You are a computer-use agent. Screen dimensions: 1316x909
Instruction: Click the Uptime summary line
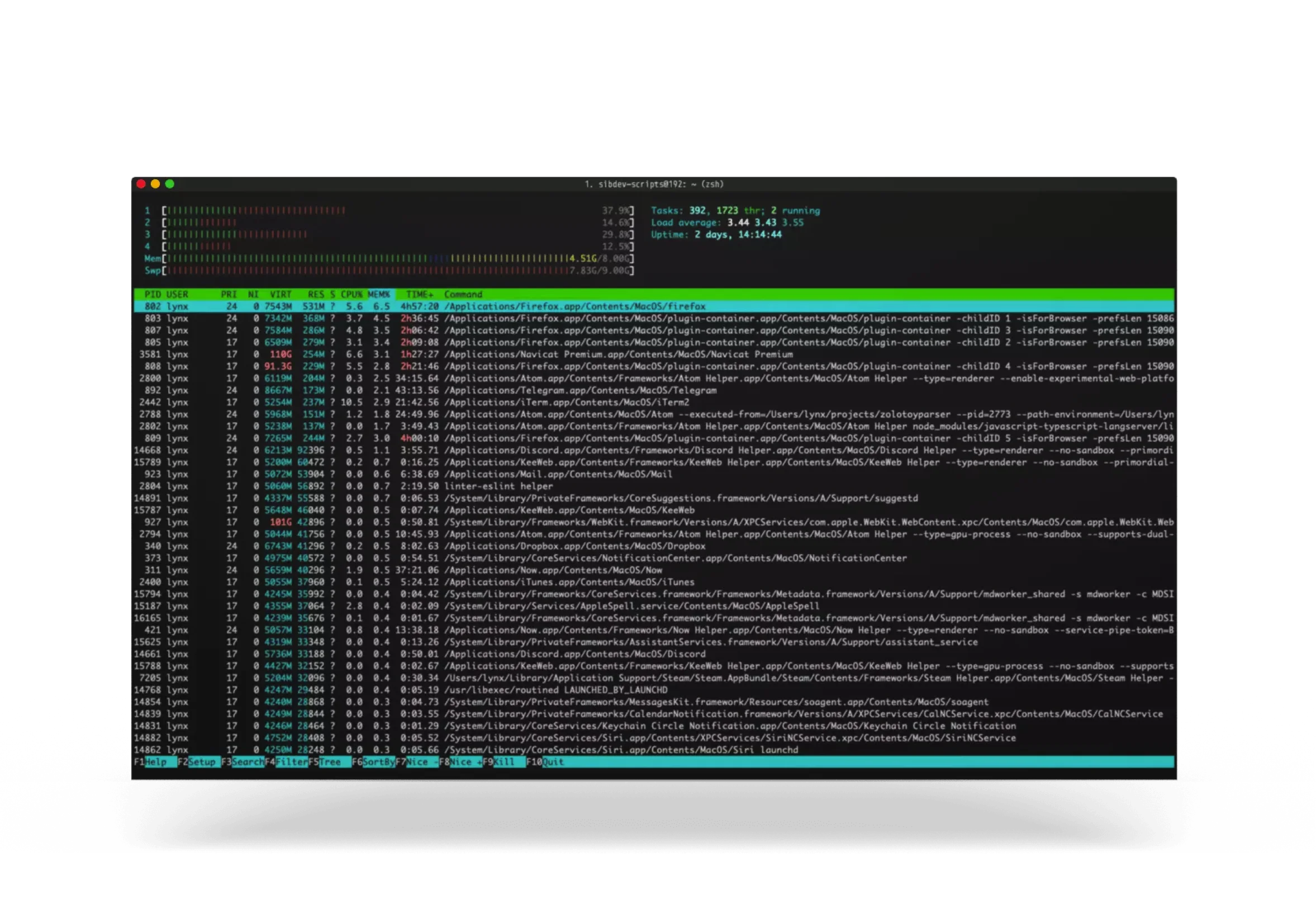[716, 235]
